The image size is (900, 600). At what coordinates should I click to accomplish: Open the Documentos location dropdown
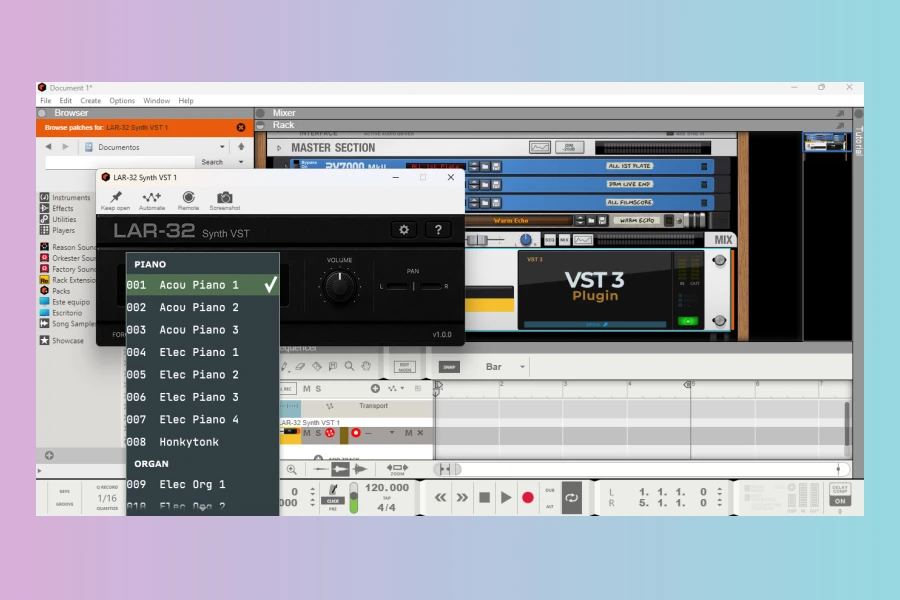click(222, 147)
